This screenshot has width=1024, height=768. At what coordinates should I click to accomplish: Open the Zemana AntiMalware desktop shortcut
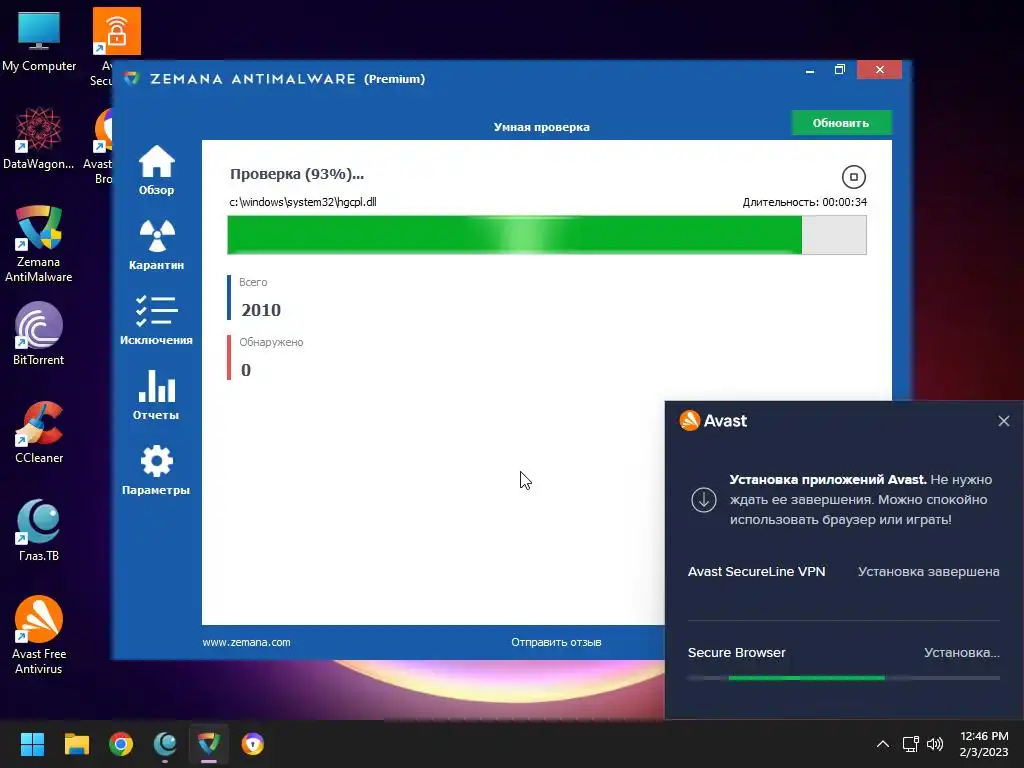coord(39,244)
